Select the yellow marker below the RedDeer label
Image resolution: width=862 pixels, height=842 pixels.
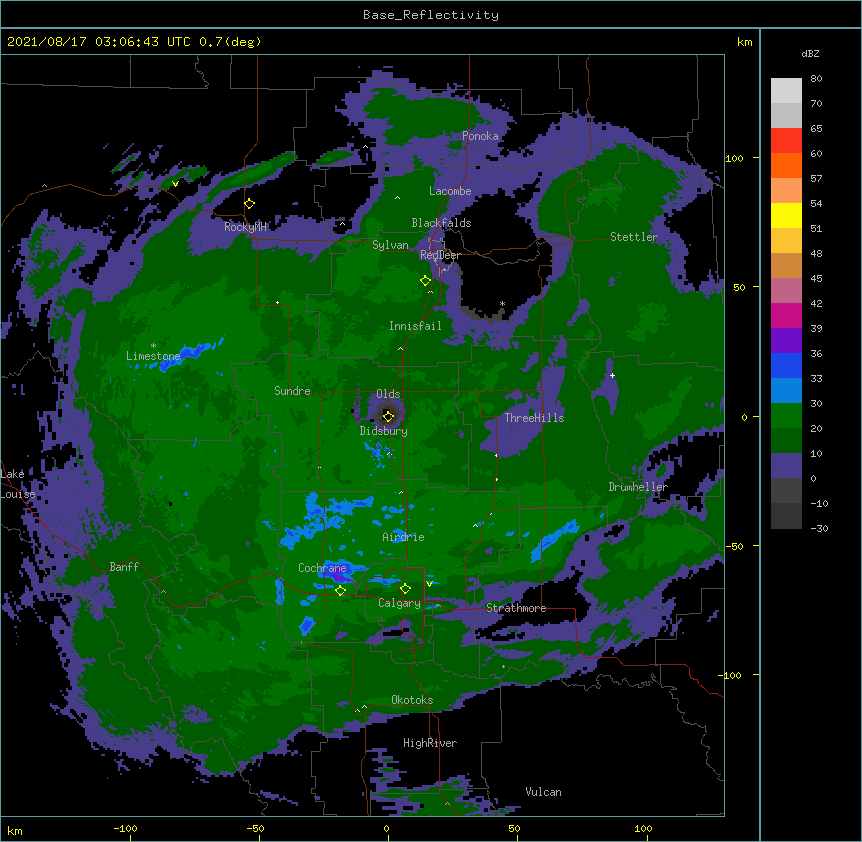425,281
